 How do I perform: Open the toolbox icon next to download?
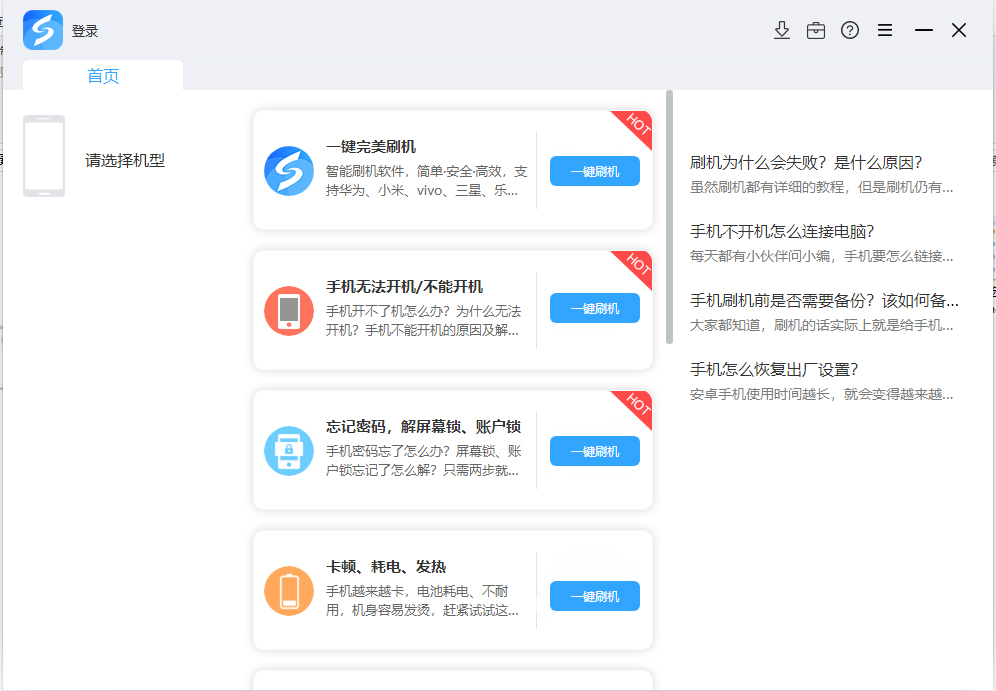(x=816, y=30)
